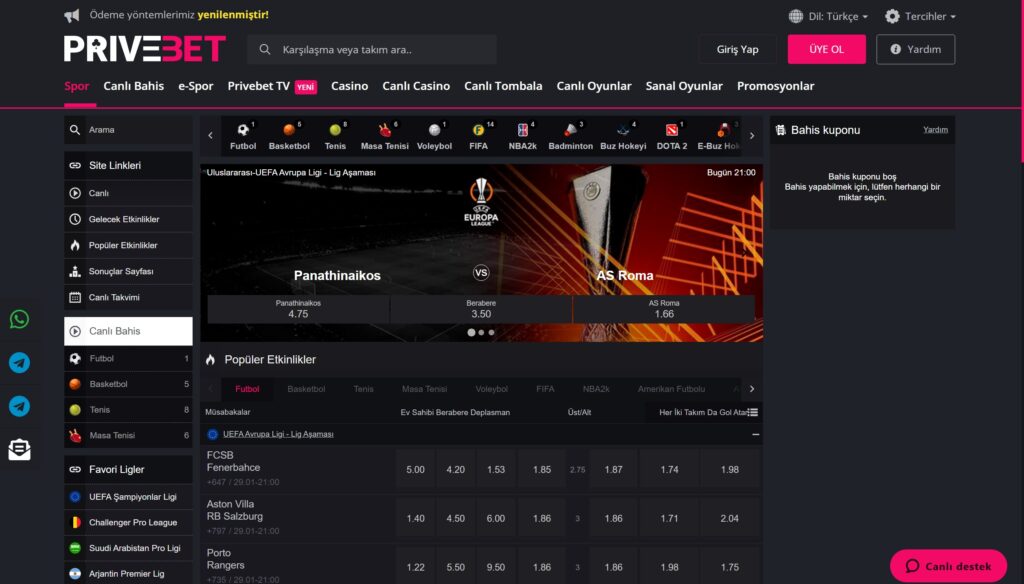
Task: Select Tenis in the sports carousel
Action: pos(335,136)
